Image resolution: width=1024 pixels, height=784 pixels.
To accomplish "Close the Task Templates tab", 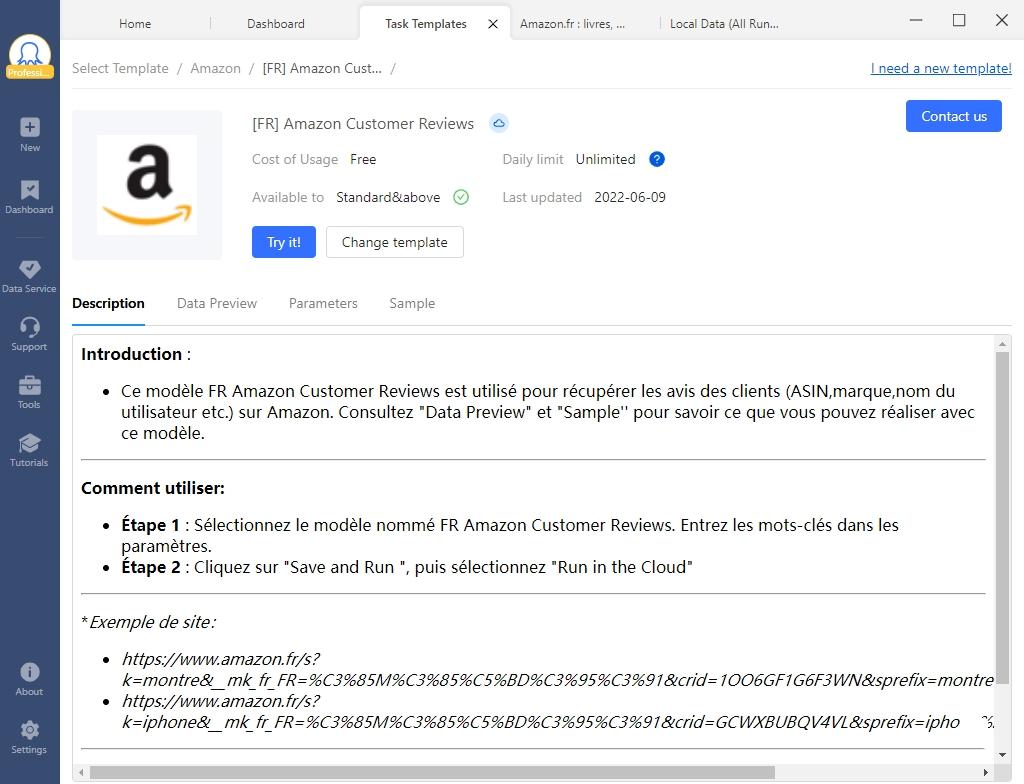I will coord(493,24).
